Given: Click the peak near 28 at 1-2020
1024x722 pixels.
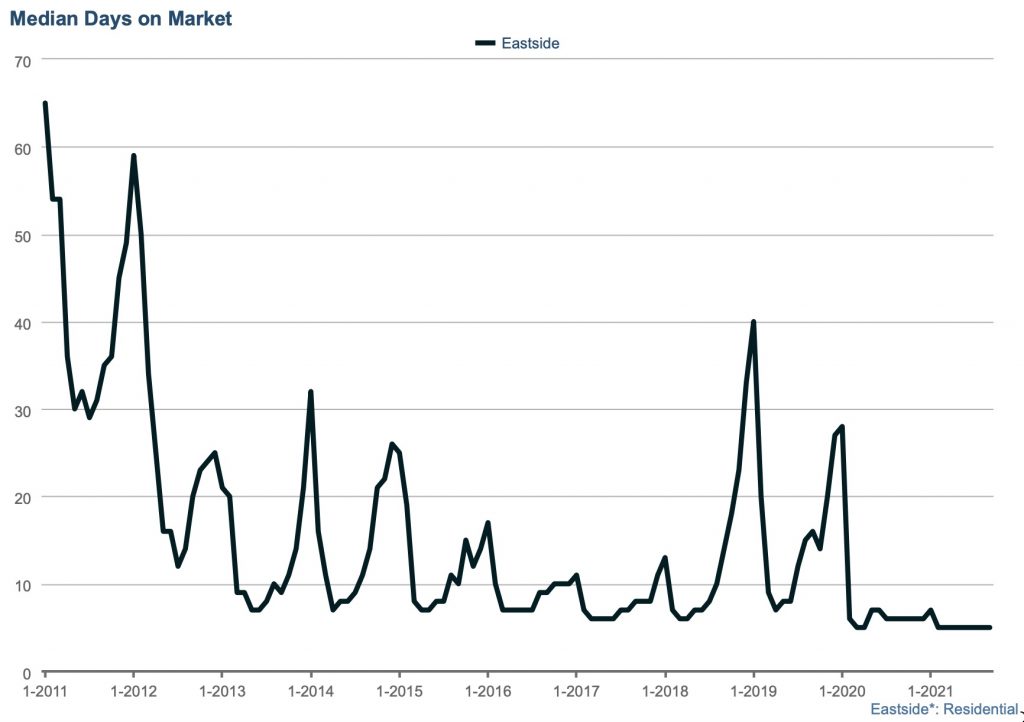Looking at the screenshot, I should tap(842, 427).
